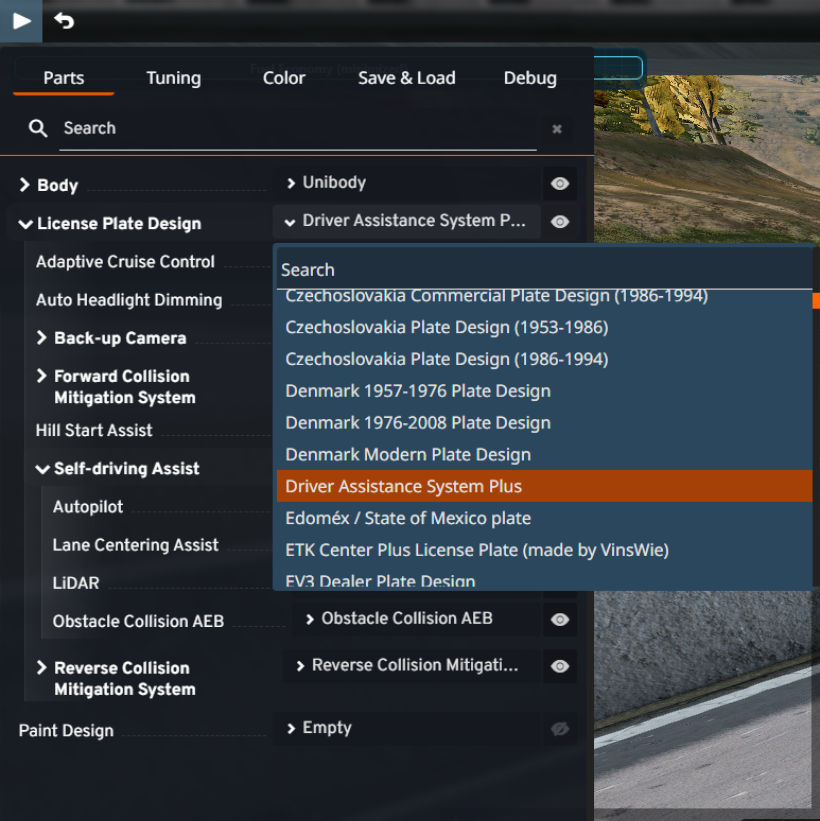Screen dimensions: 820x821
Task: Click the magnifier icon beside Search
Action: 38,128
